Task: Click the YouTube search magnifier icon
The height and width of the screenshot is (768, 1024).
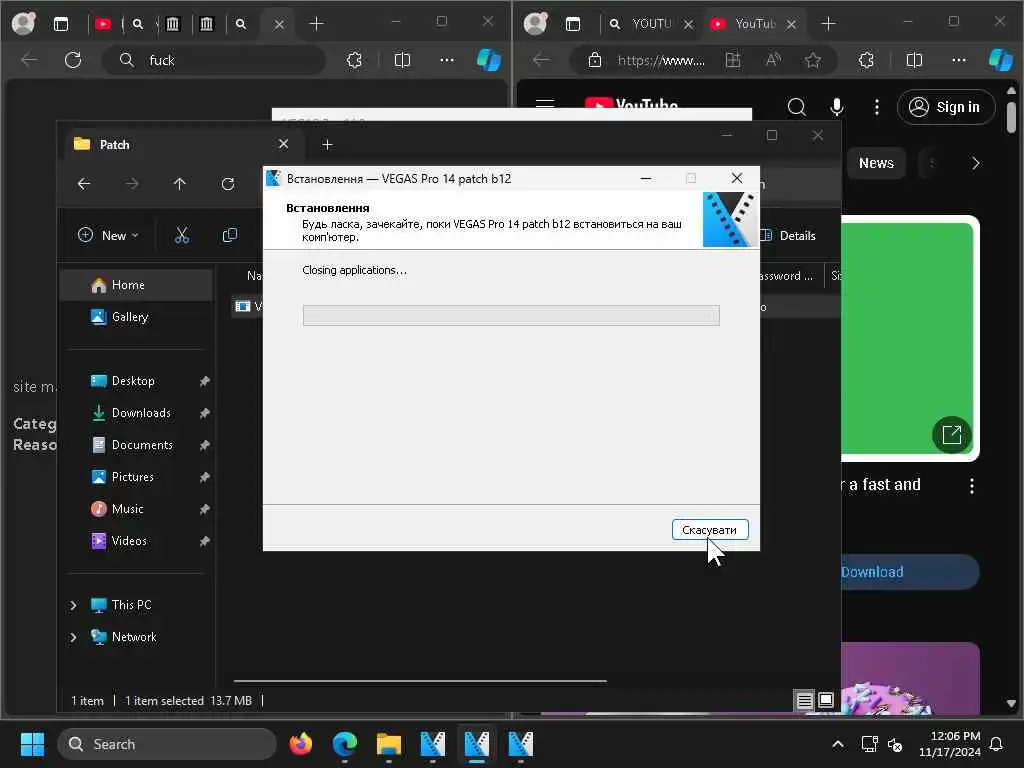Action: (796, 106)
